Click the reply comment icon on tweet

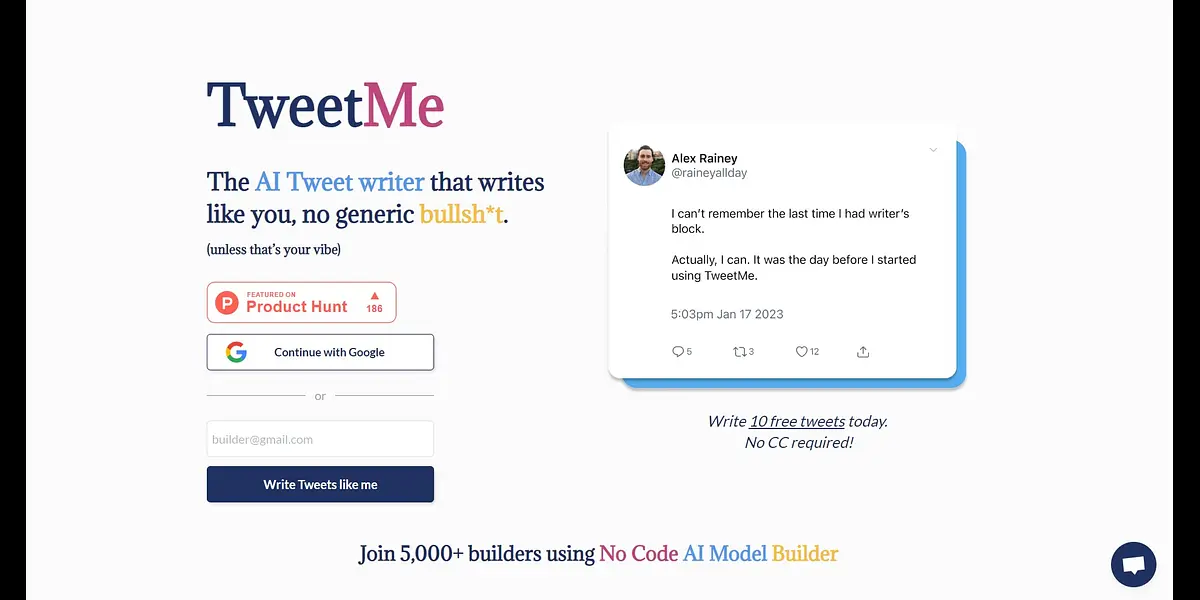click(x=678, y=351)
